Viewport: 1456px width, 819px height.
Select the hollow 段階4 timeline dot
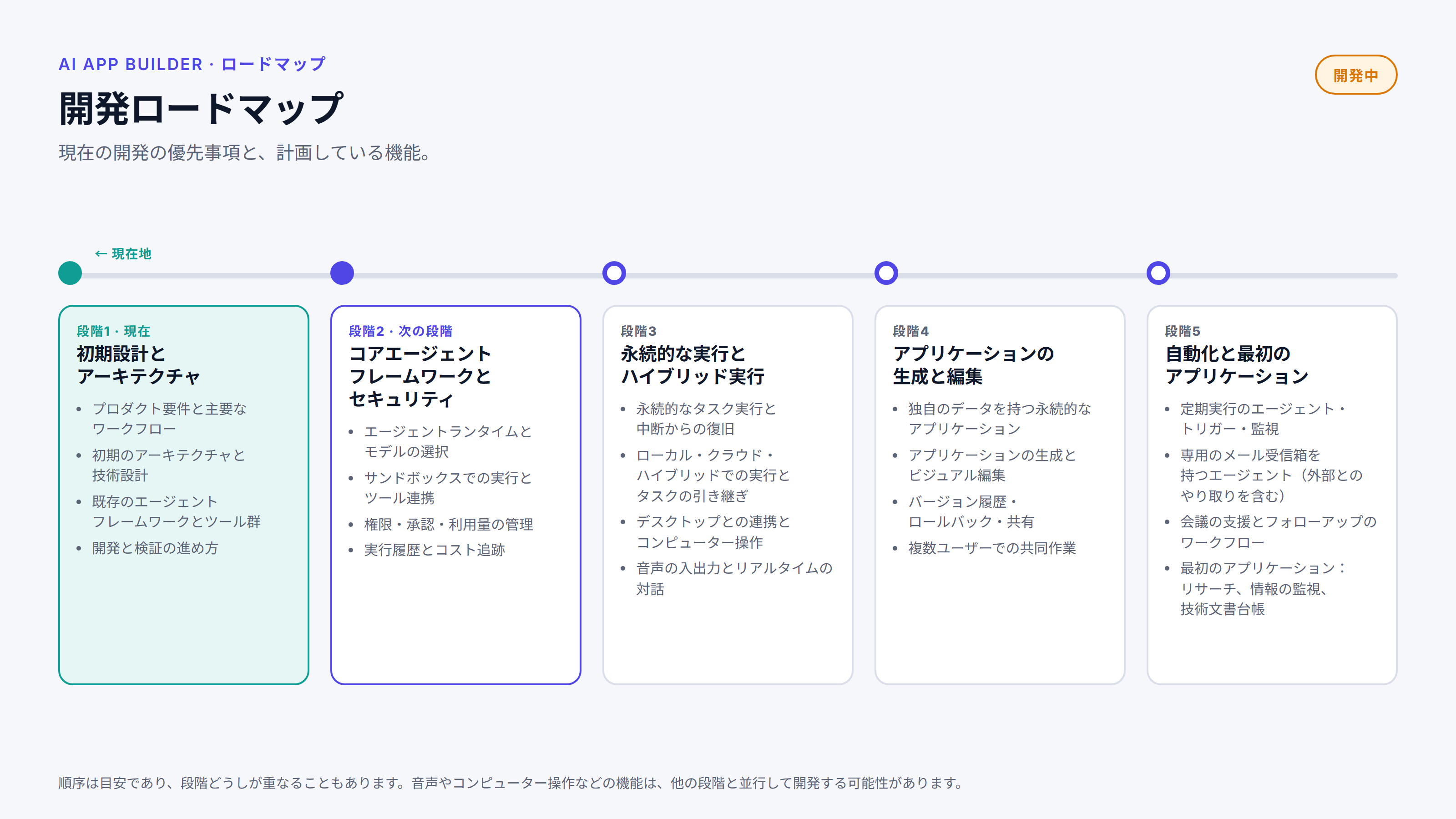886,273
